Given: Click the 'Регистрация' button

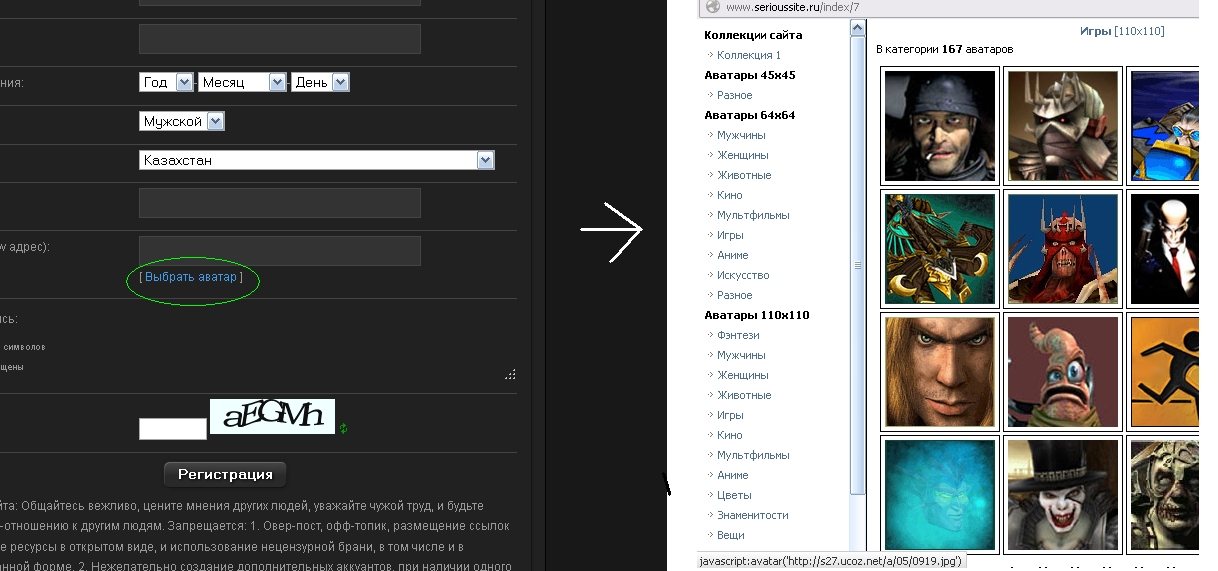Looking at the screenshot, I should [x=225, y=473].
